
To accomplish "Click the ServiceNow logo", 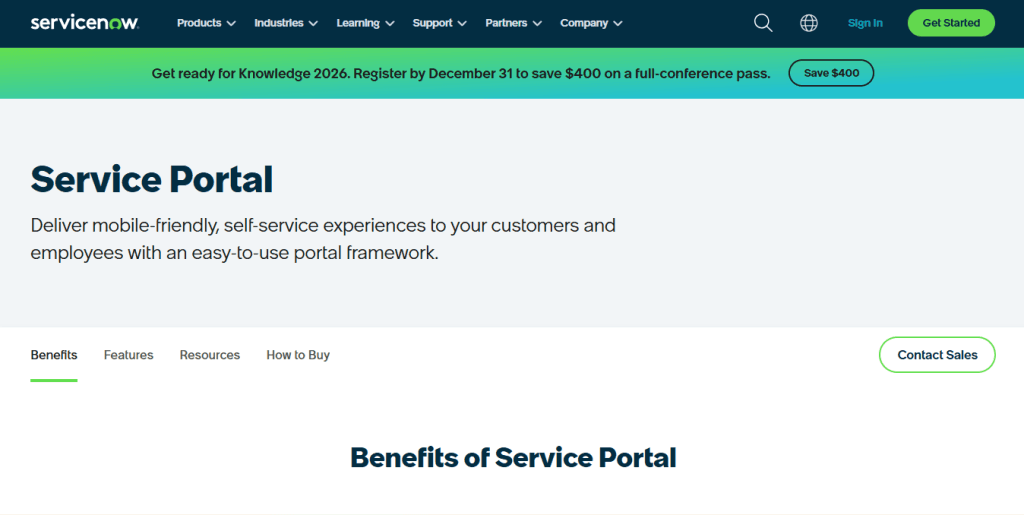I will (85, 23).
